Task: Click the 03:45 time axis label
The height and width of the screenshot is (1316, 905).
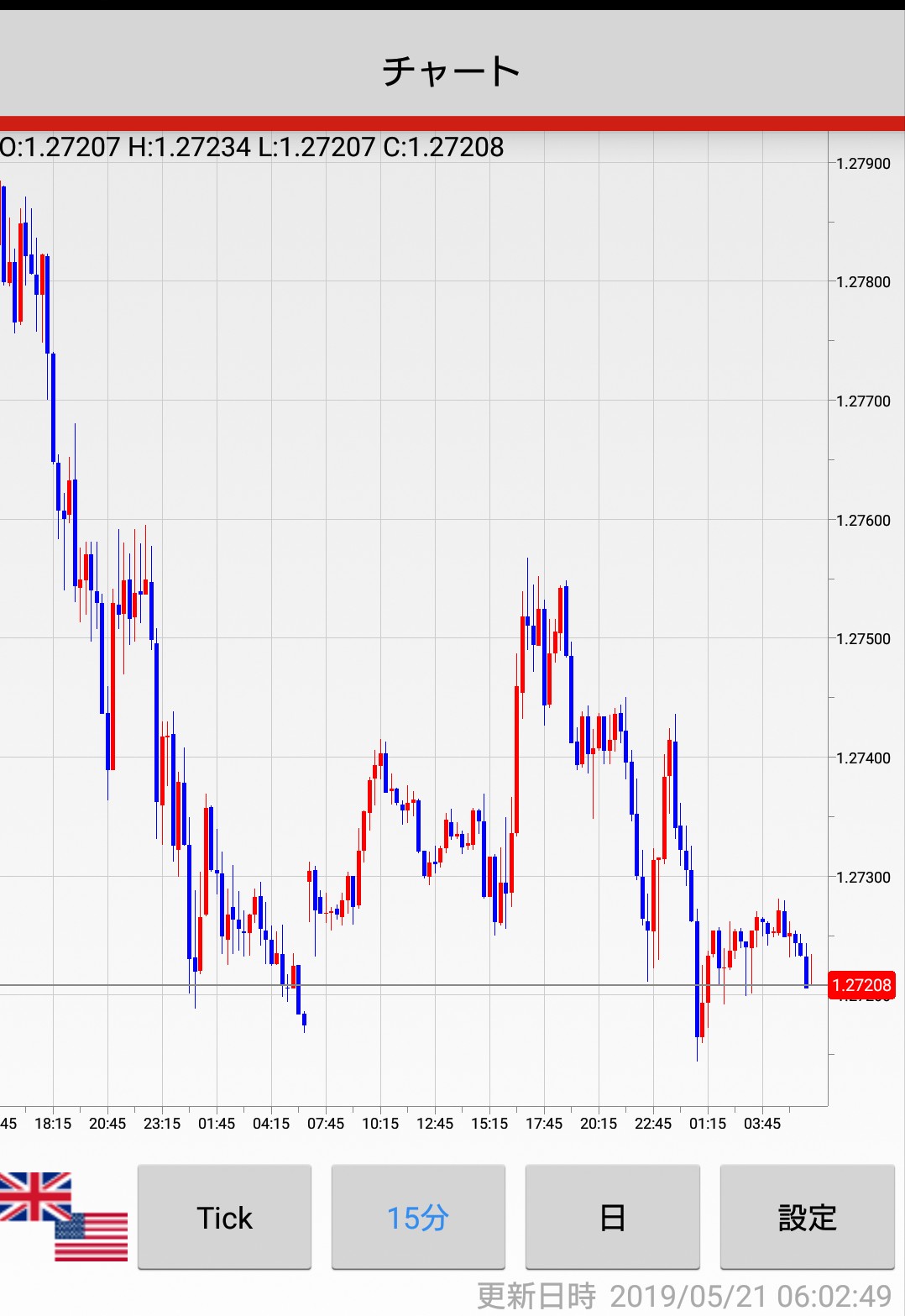Action: pyautogui.click(x=762, y=1124)
